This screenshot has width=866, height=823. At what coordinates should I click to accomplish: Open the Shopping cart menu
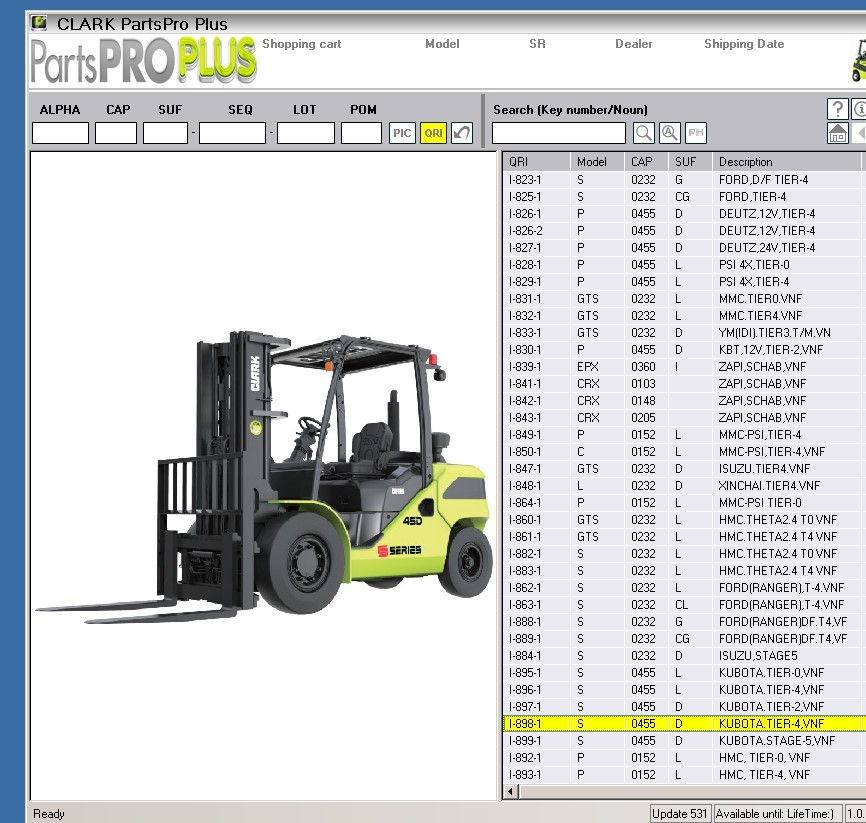[300, 44]
